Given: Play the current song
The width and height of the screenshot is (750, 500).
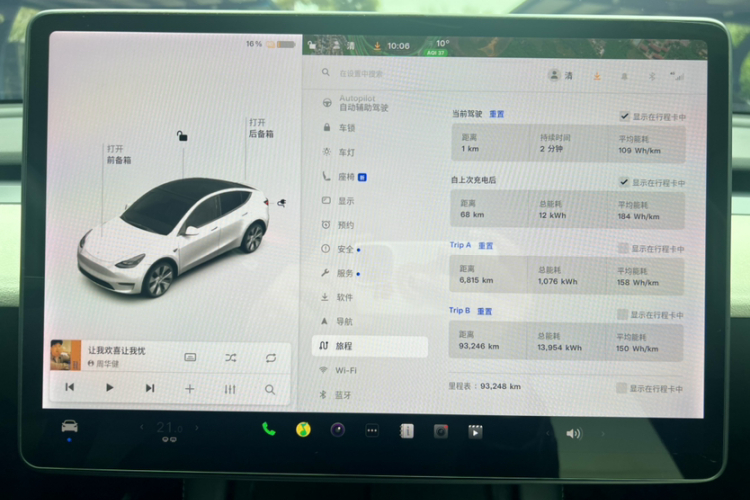Looking at the screenshot, I should tap(110, 388).
